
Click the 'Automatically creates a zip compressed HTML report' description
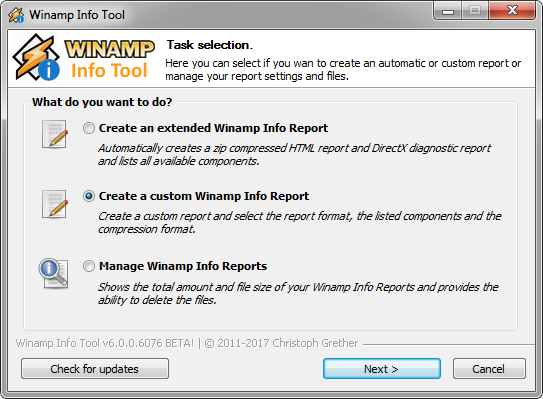coord(294,154)
